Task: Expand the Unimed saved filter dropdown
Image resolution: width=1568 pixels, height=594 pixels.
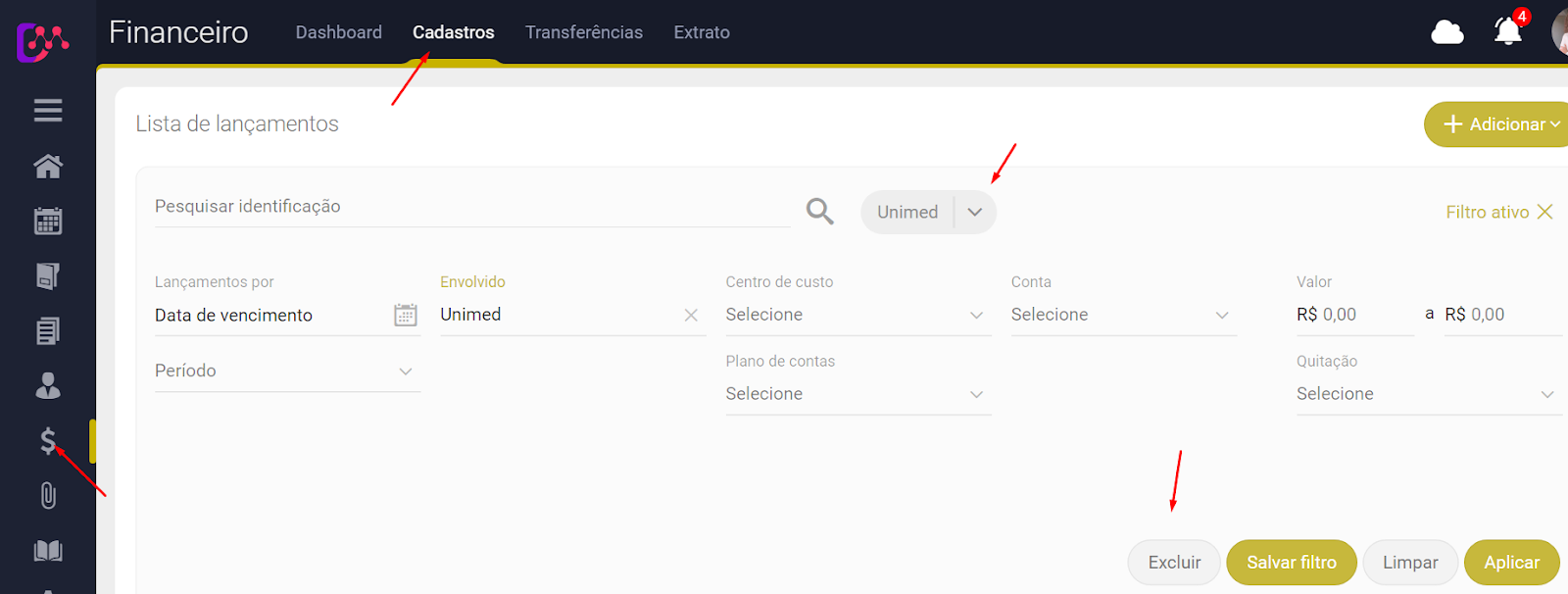Action: pyautogui.click(x=974, y=212)
